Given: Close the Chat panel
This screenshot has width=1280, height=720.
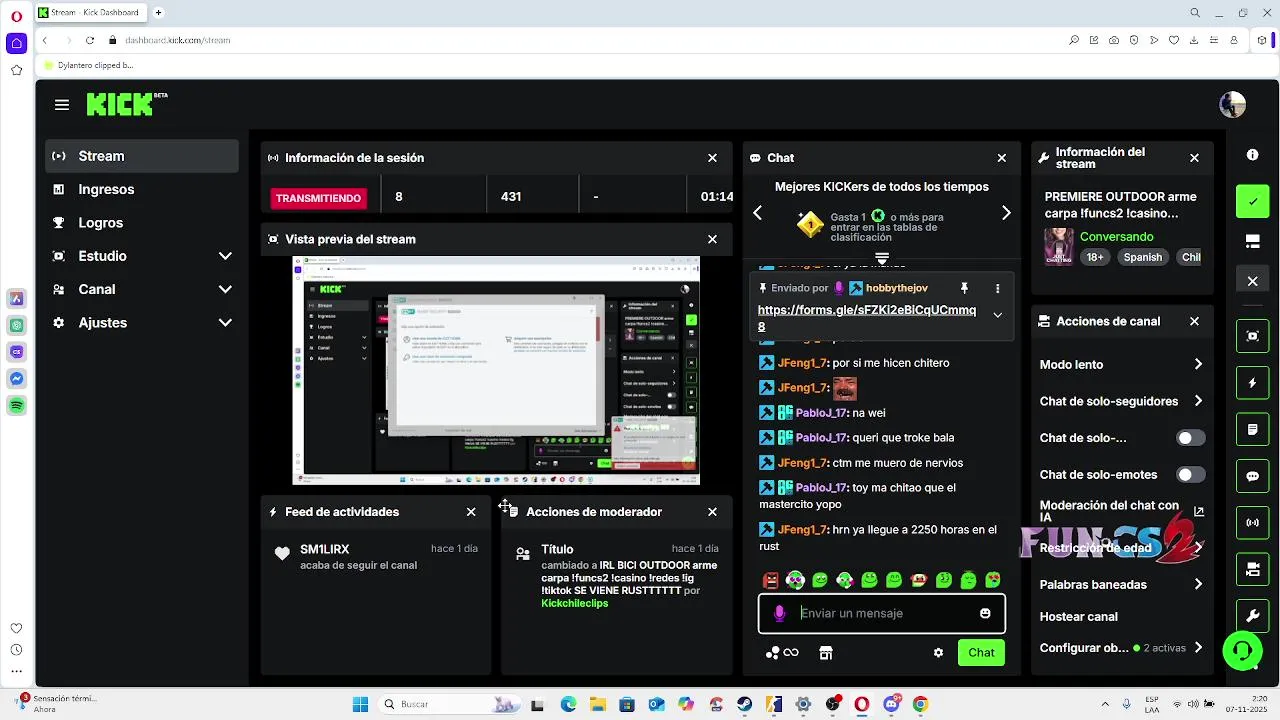Looking at the screenshot, I should [1001, 158].
